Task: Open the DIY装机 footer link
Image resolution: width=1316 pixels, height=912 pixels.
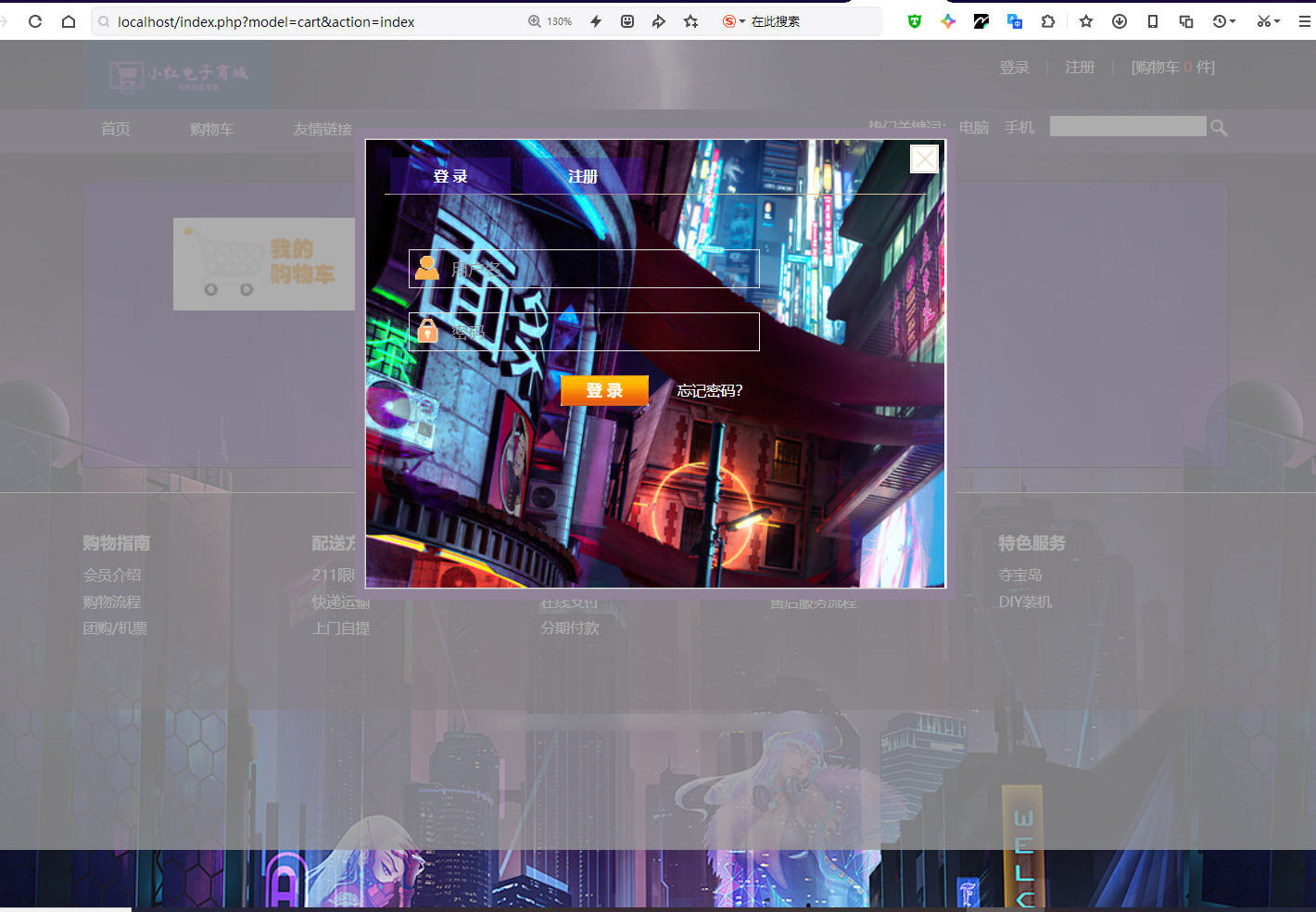Action: coord(1025,602)
